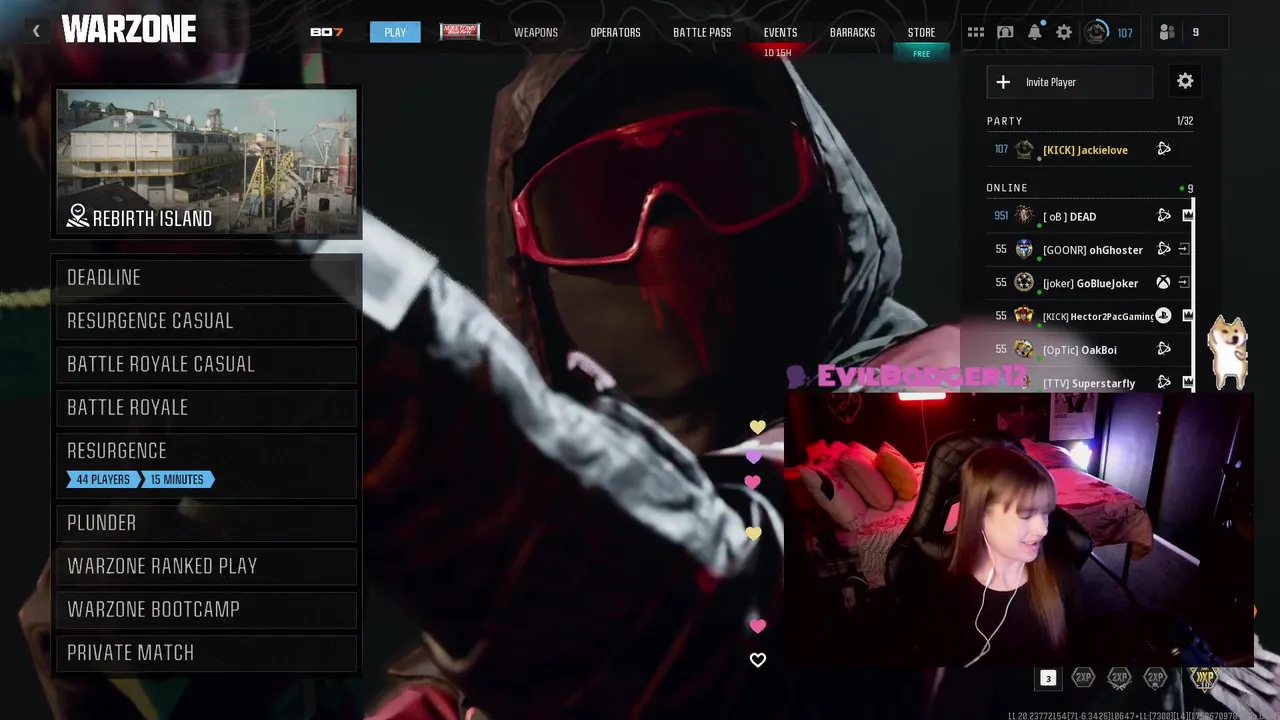Click Invite Player button
Image resolution: width=1280 pixels, height=720 pixels.
(1070, 82)
